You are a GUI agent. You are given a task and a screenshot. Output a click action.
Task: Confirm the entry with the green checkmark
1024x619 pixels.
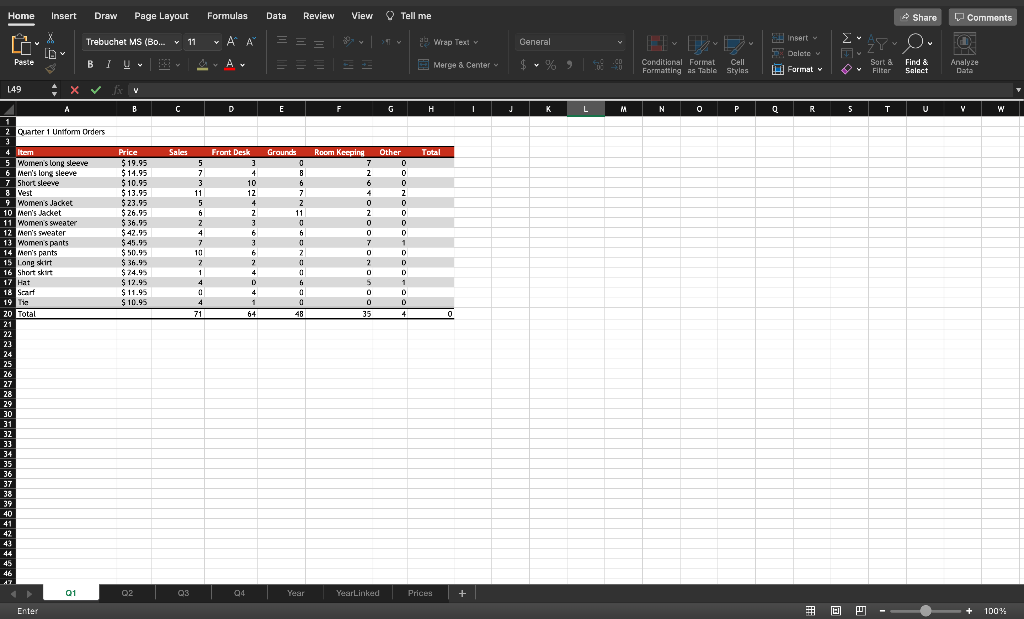click(96, 90)
